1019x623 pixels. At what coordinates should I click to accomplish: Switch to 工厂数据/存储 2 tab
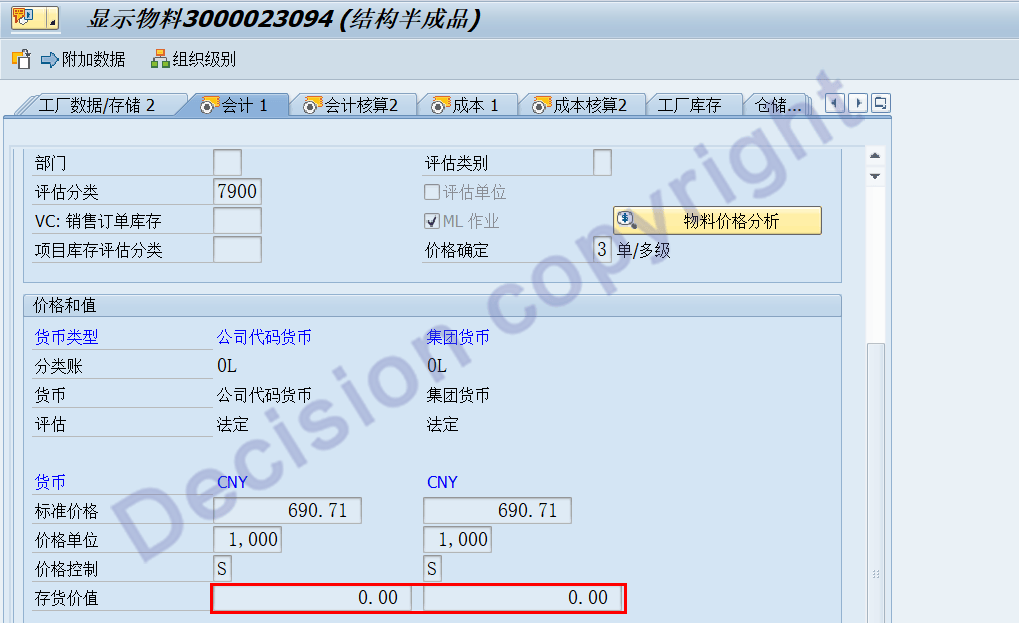(96, 105)
